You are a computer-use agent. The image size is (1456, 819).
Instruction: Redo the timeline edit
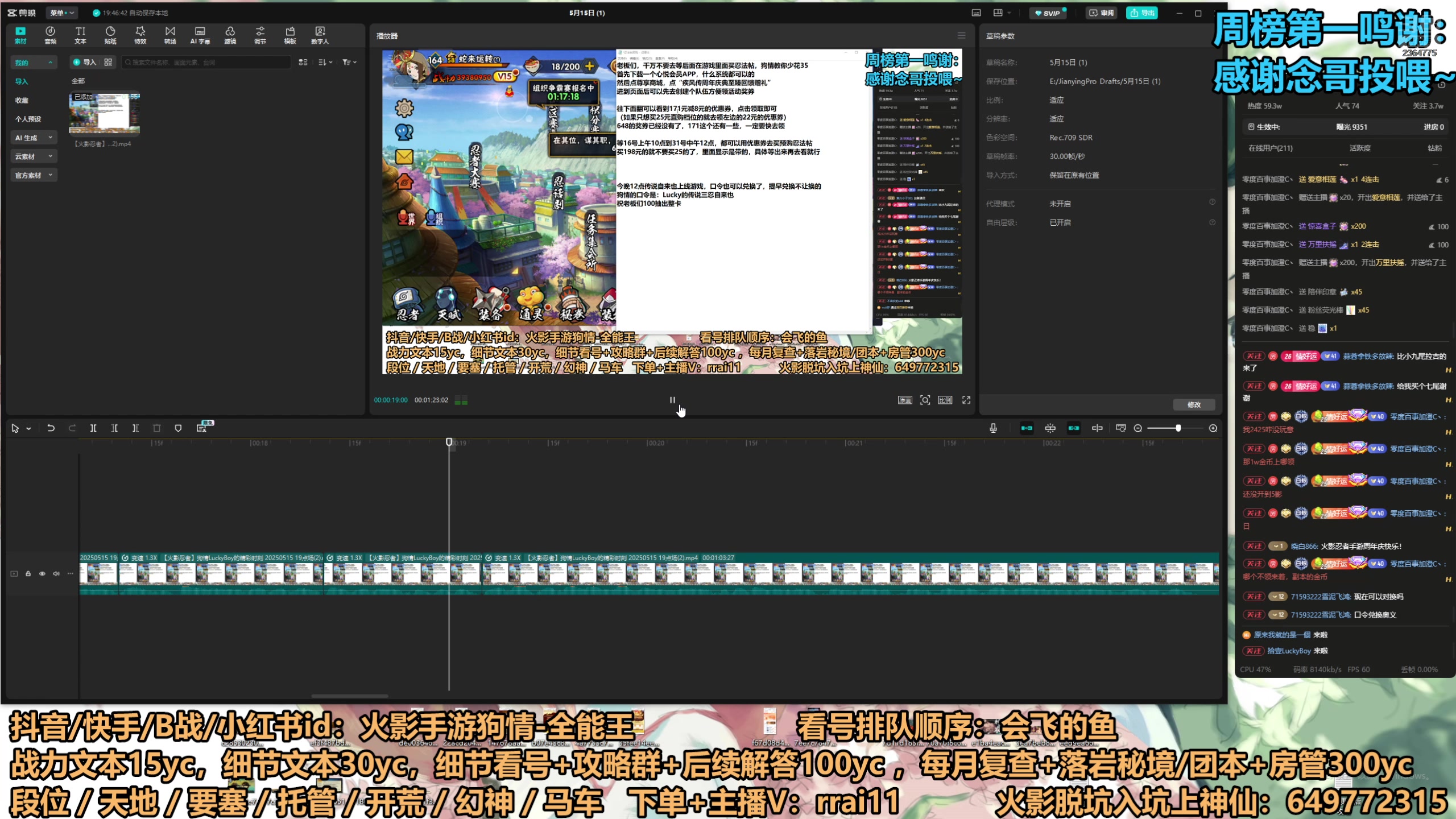tap(72, 428)
